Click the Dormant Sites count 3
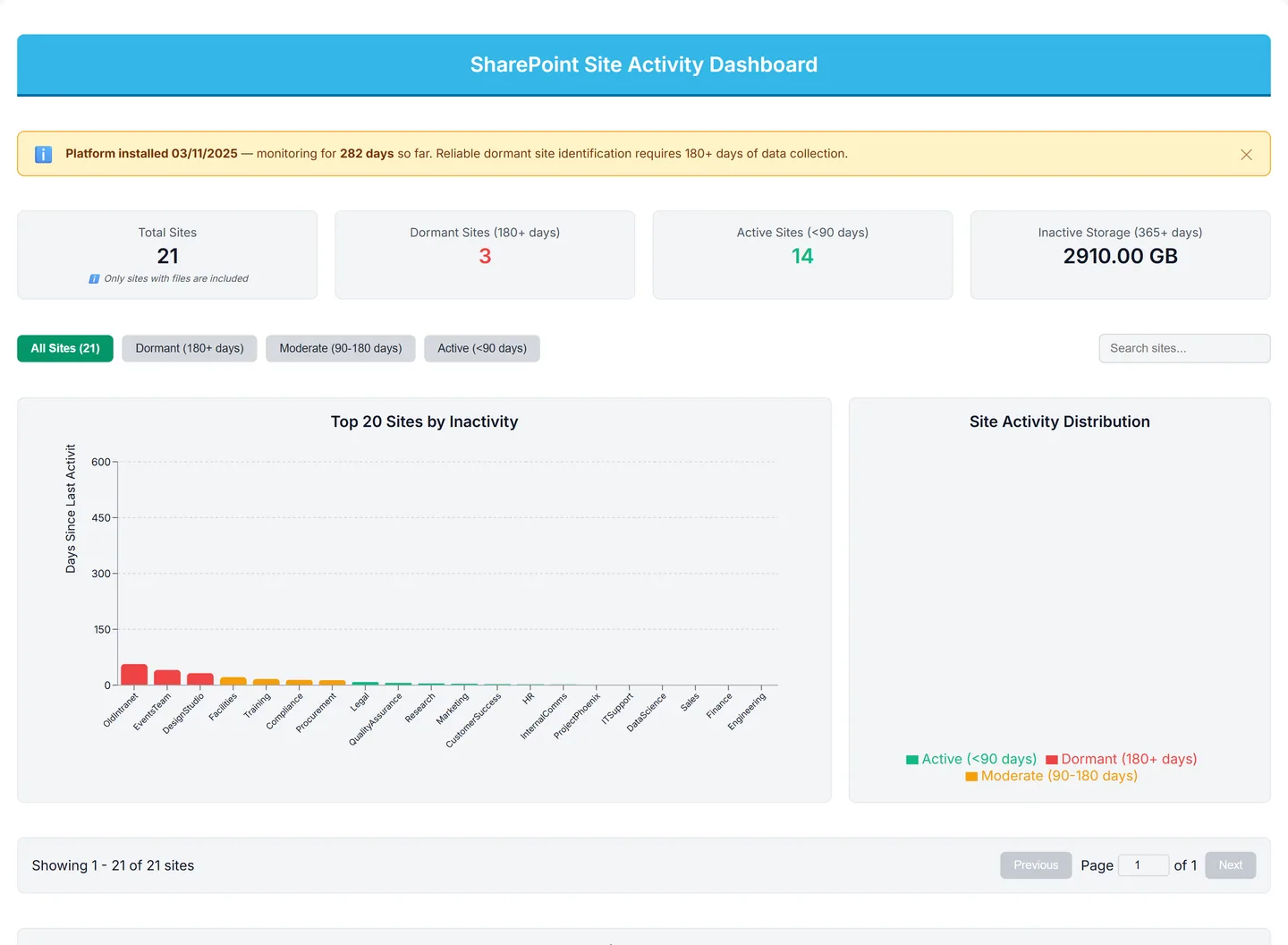Viewport: 1288px width, 945px height. [485, 256]
